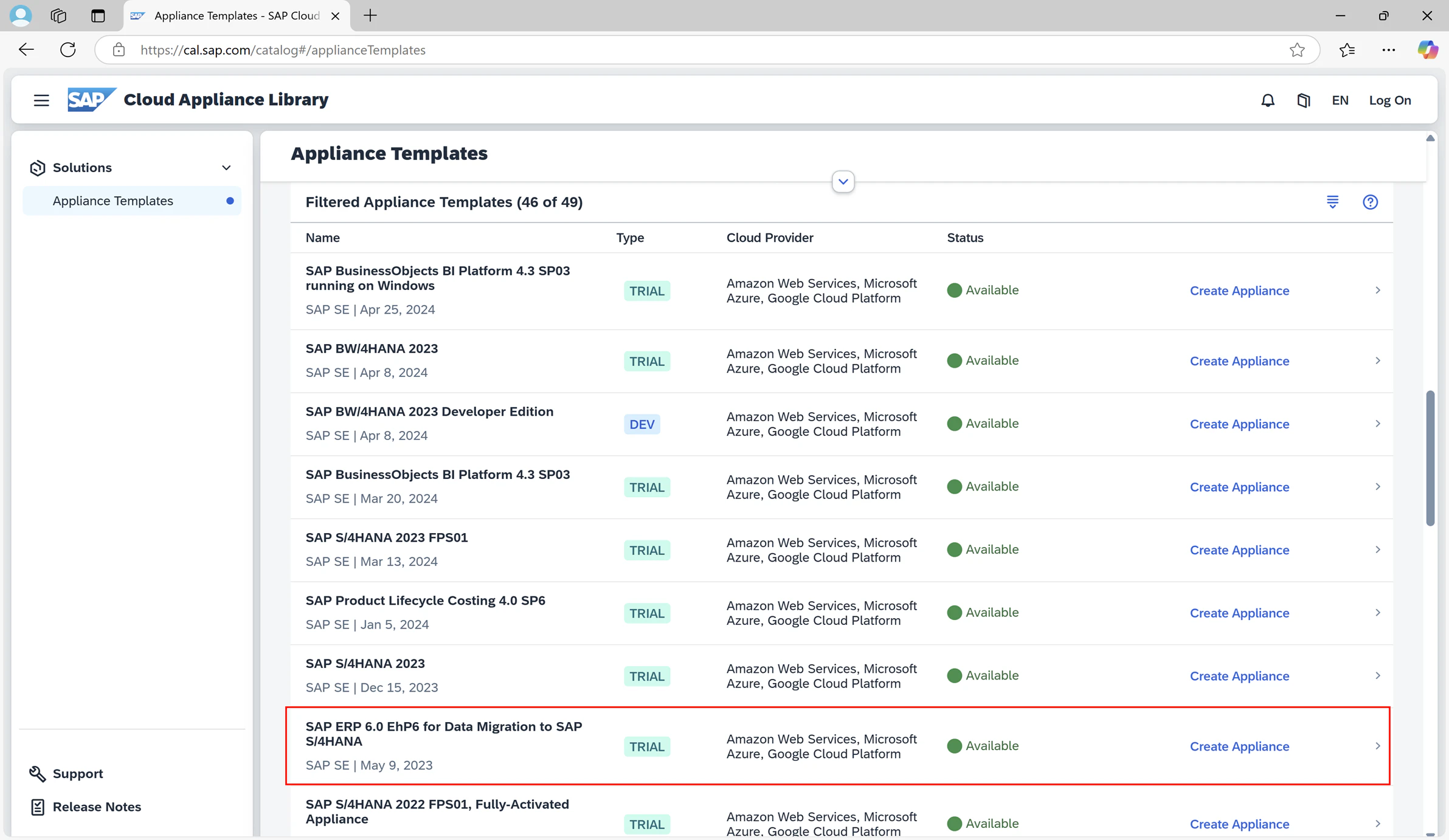Add this page to favorites
This screenshot has width=1449, height=840.
[1297, 50]
